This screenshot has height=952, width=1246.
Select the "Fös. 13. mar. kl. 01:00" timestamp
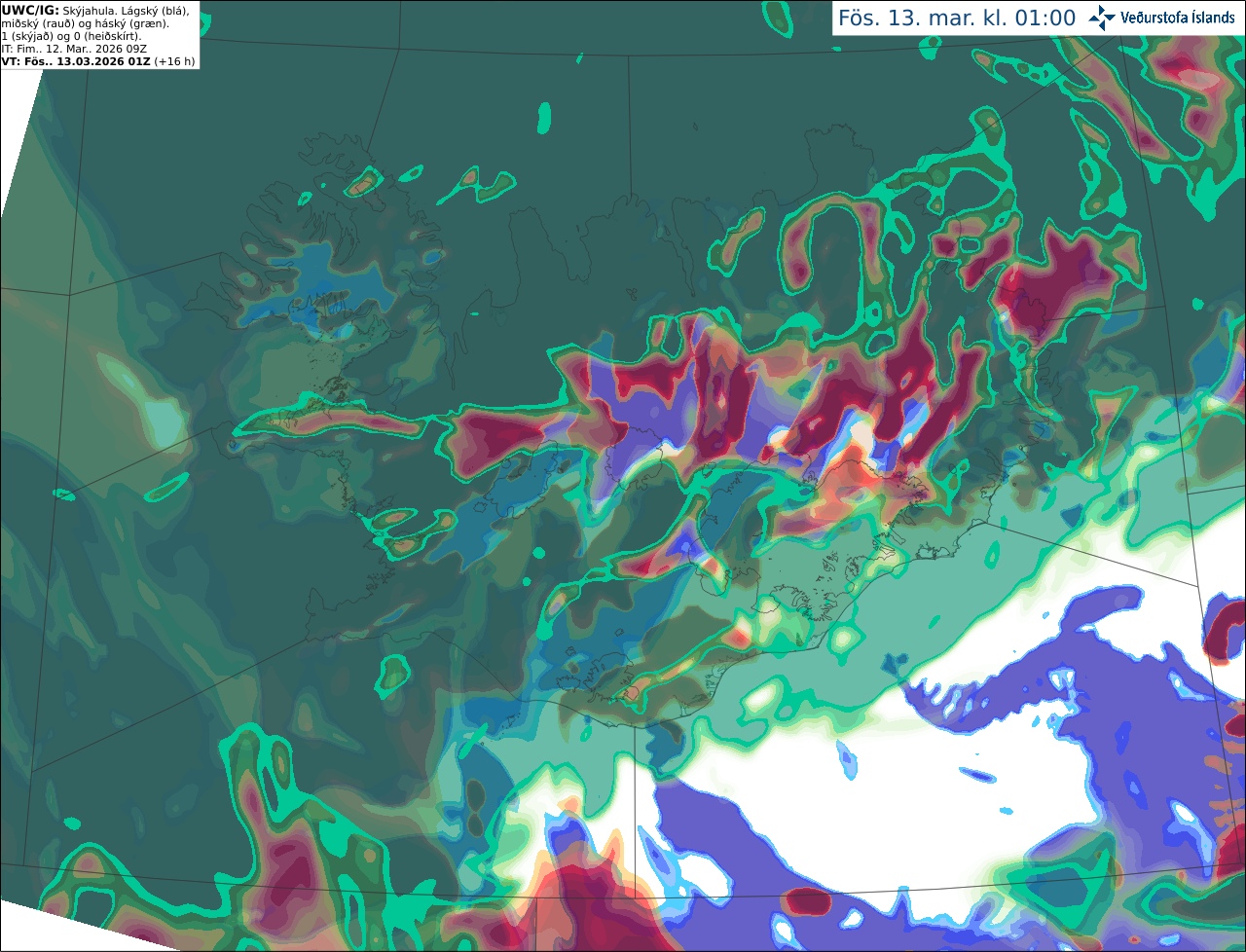coord(957,18)
